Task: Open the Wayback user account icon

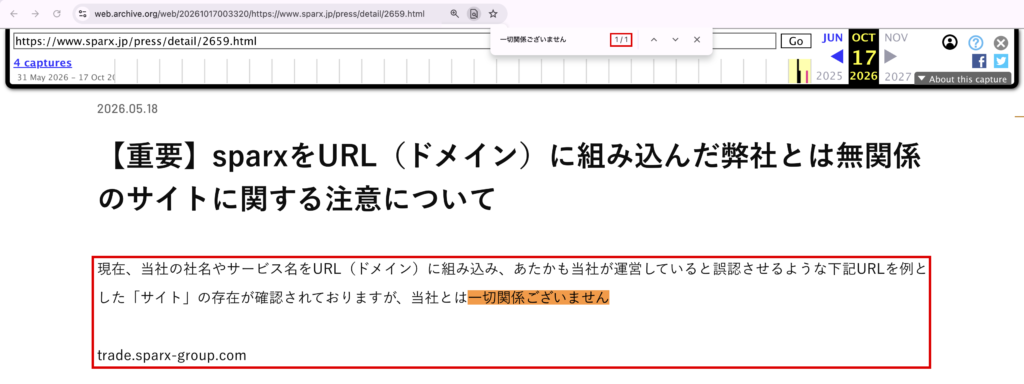Action: pyautogui.click(x=950, y=42)
